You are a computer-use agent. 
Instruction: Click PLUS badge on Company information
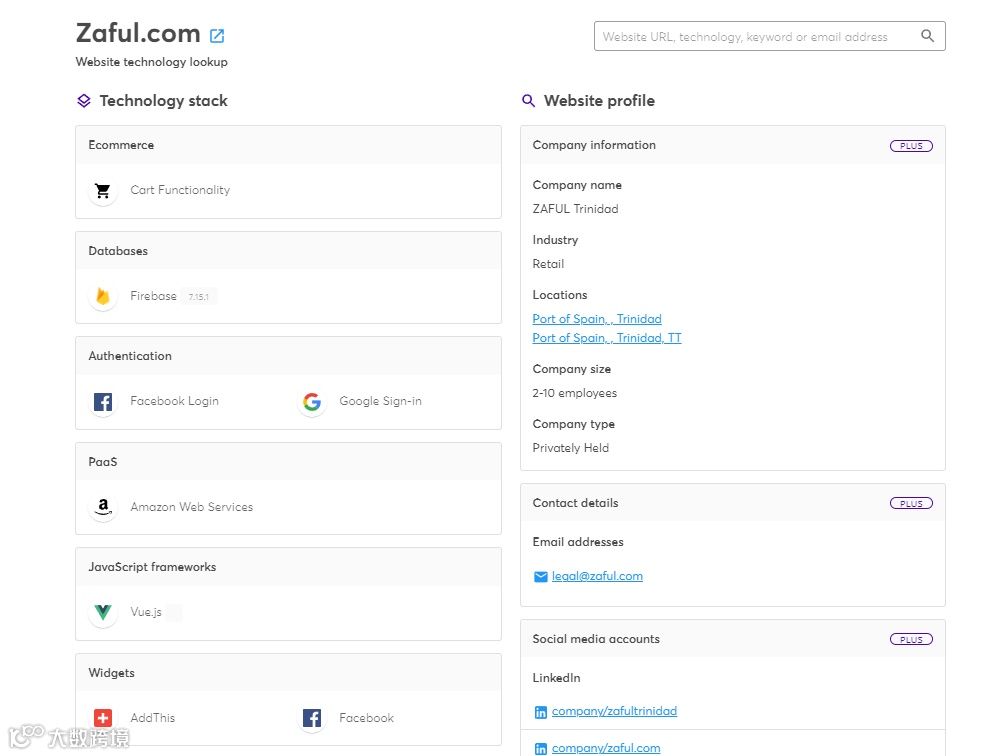pyautogui.click(x=911, y=146)
